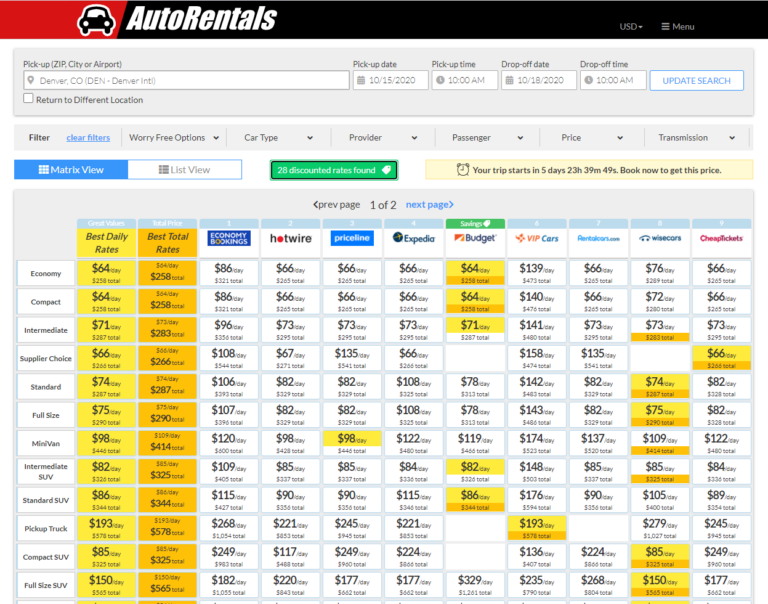Click the location pin icon in pick-up field
This screenshot has height=604, width=768.
(31, 80)
